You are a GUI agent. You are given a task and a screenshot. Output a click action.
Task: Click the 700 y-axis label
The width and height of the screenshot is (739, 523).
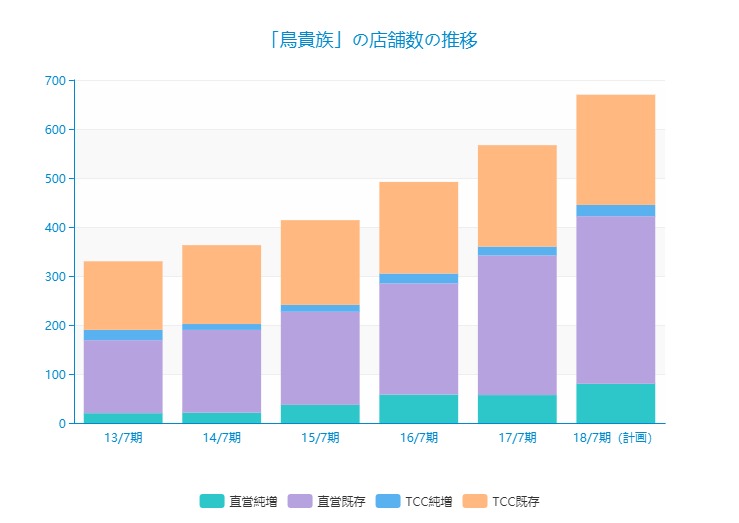point(55,81)
